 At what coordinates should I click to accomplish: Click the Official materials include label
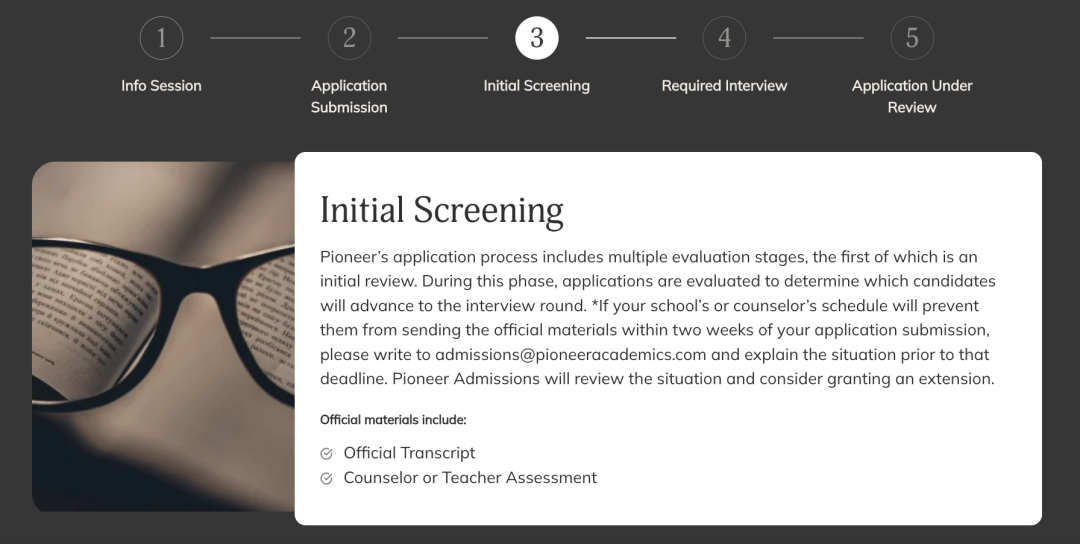(393, 420)
